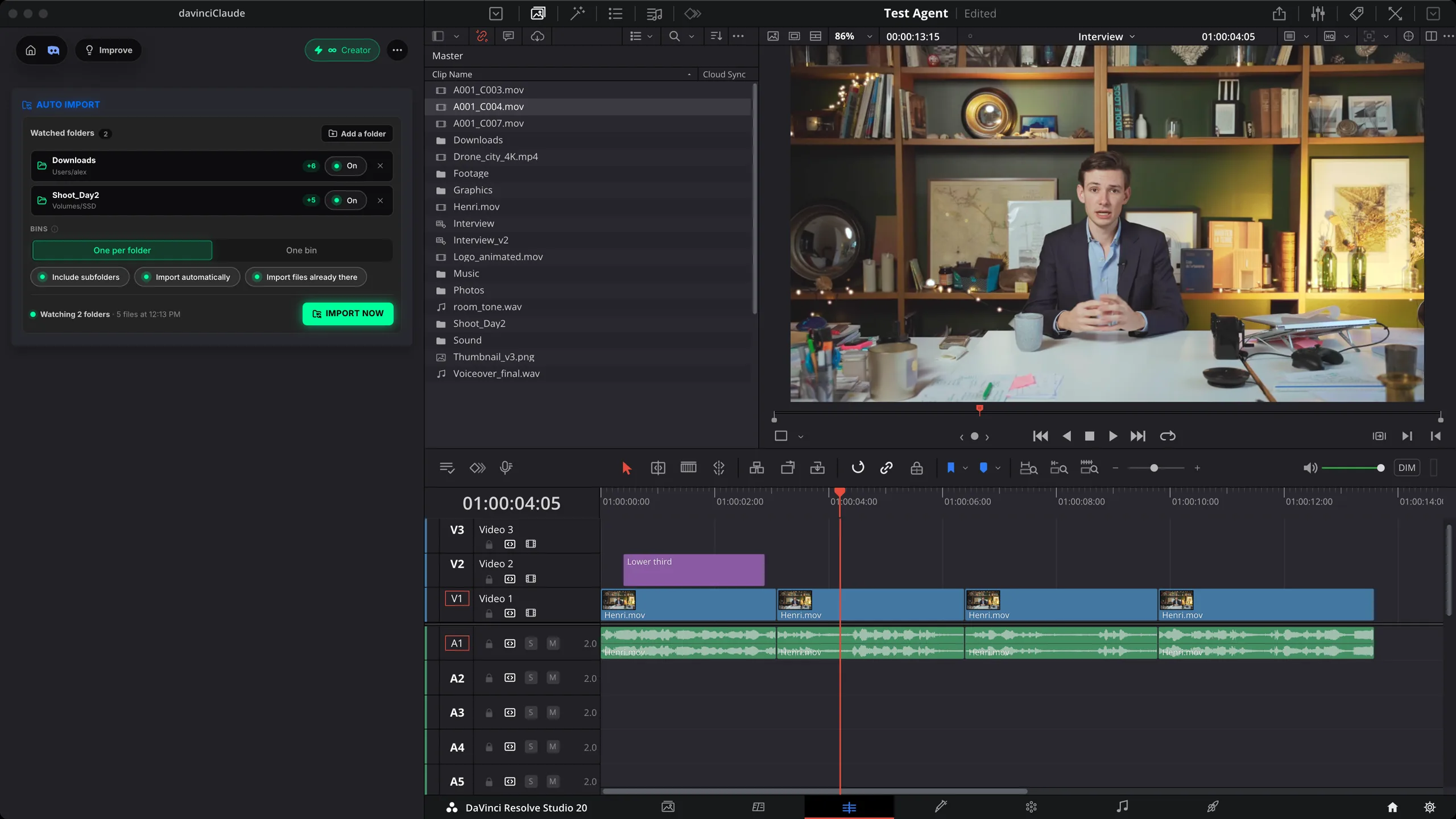Click the Cloud Sync download icon
The image size is (1456, 819).
click(x=537, y=36)
